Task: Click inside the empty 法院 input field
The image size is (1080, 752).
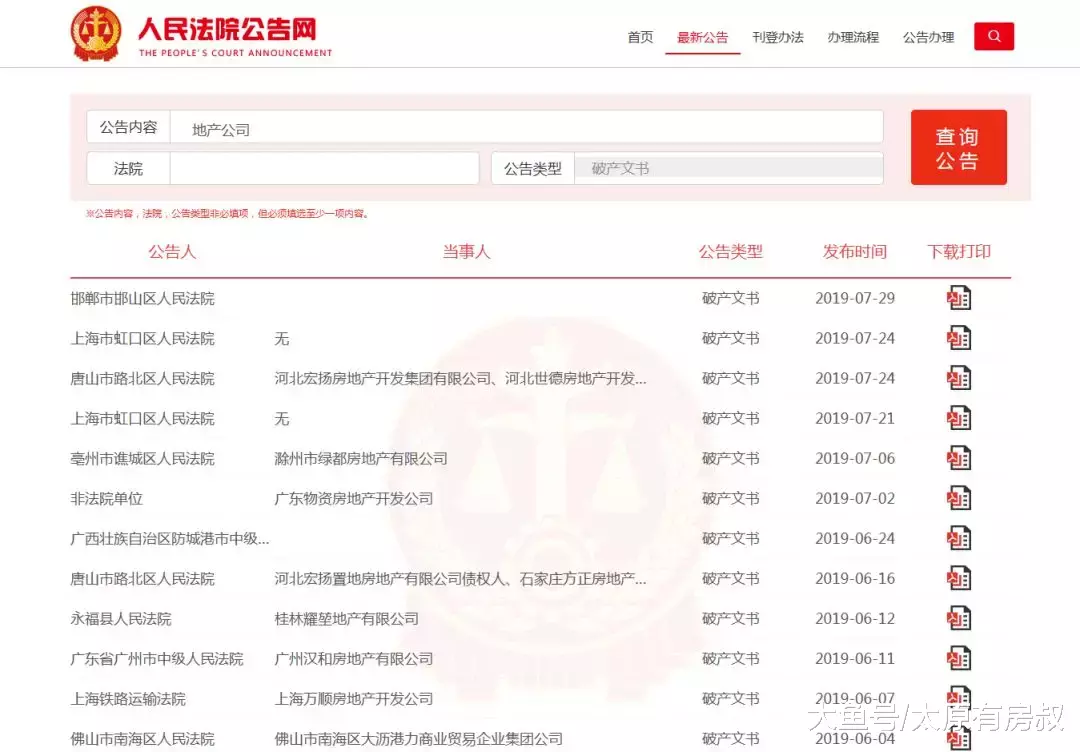Action: (x=325, y=167)
